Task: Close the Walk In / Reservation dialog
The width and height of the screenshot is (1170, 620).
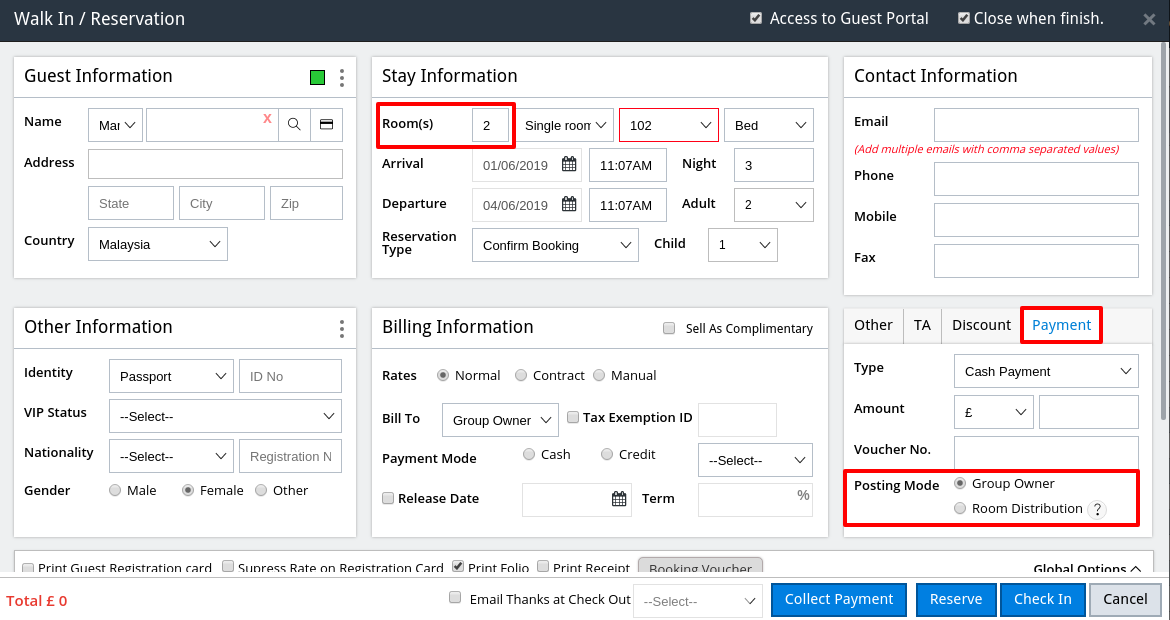Action: coord(1149,19)
